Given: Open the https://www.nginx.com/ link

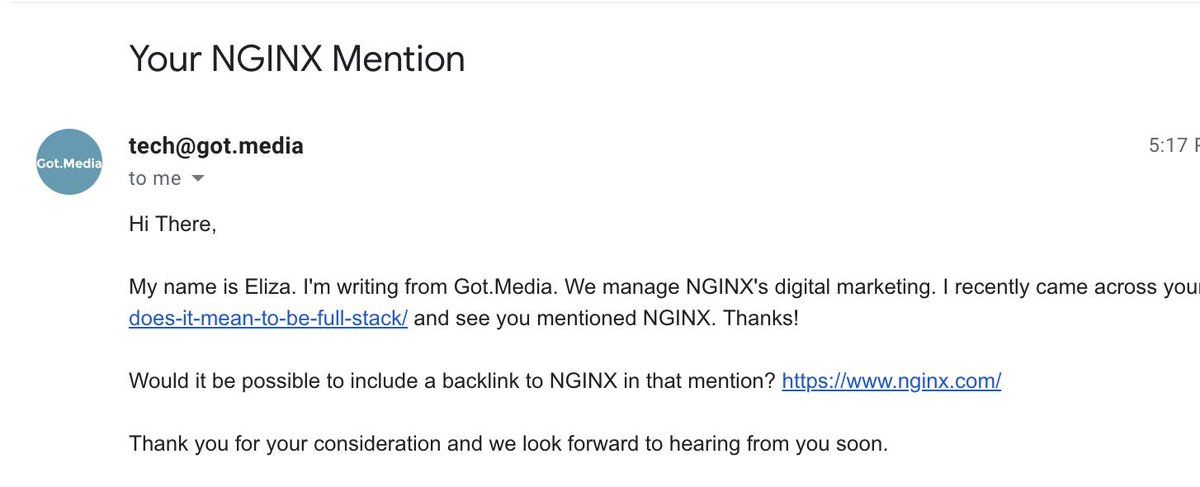Looking at the screenshot, I should coord(891,381).
